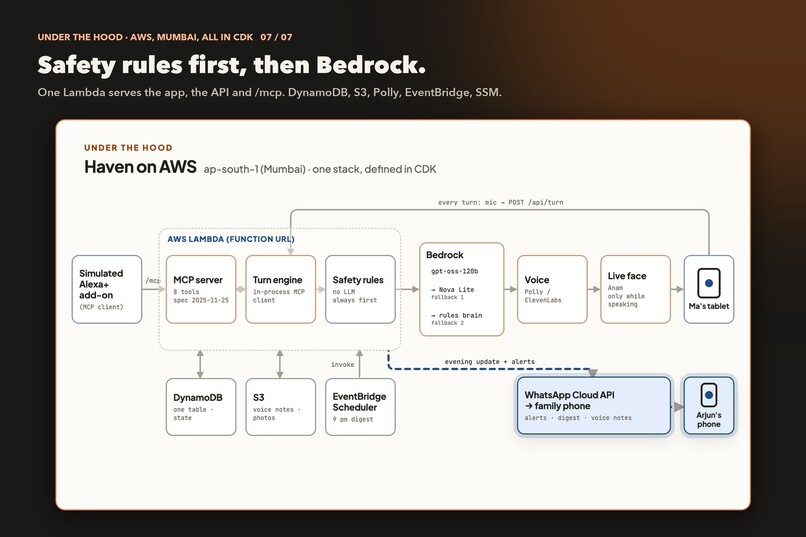Click the 'gpt-oss-120b' model label
Screen dimensions: 806x537
pyautogui.click(x=454, y=271)
